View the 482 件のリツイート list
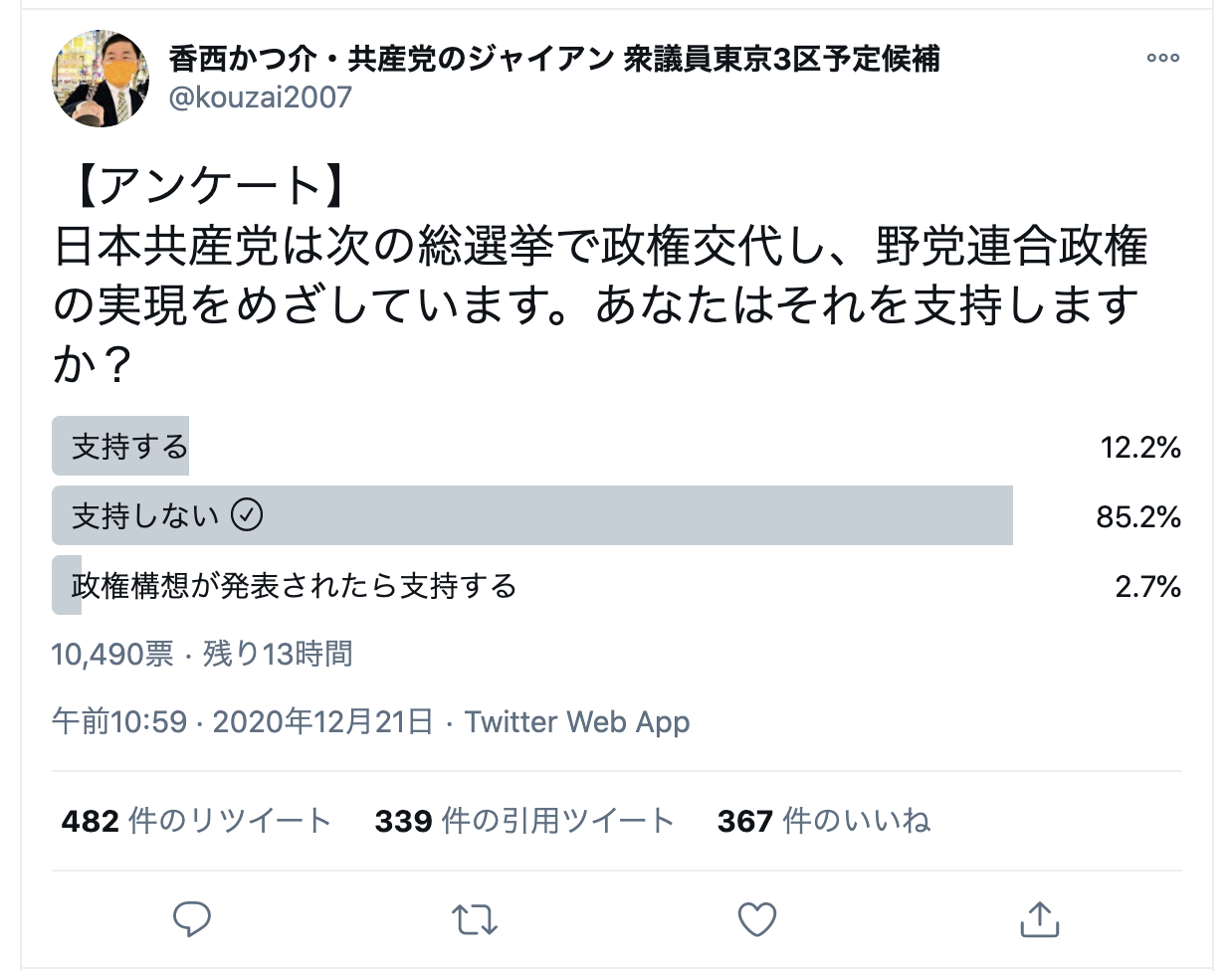 click(196, 821)
